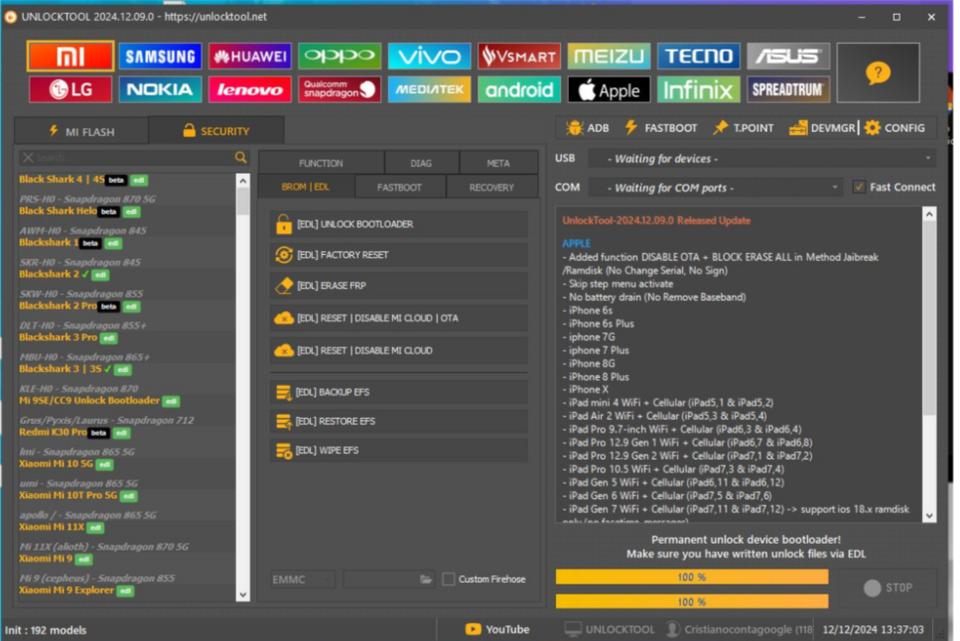Open the MediaTek brand section
The height and width of the screenshot is (641, 960).
pos(429,89)
